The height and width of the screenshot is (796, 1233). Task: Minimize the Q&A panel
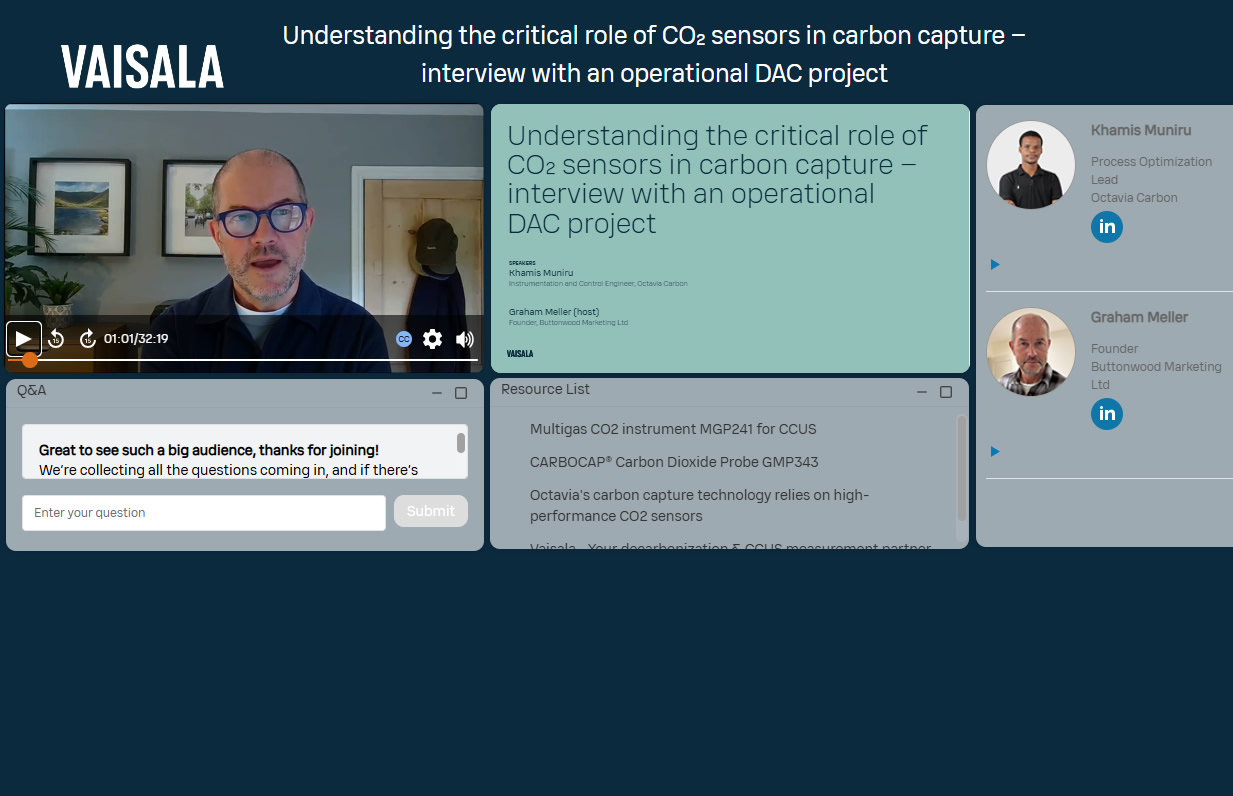pyautogui.click(x=437, y=393)
